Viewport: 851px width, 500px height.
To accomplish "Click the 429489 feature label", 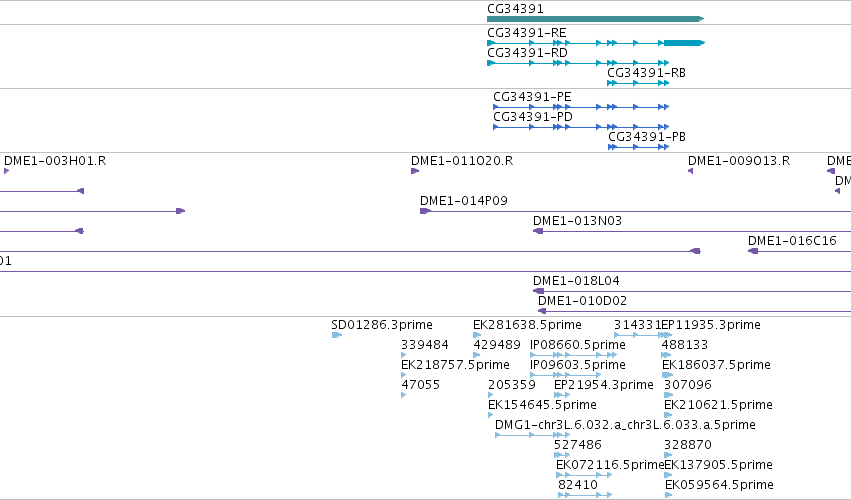I will (497, 345).
